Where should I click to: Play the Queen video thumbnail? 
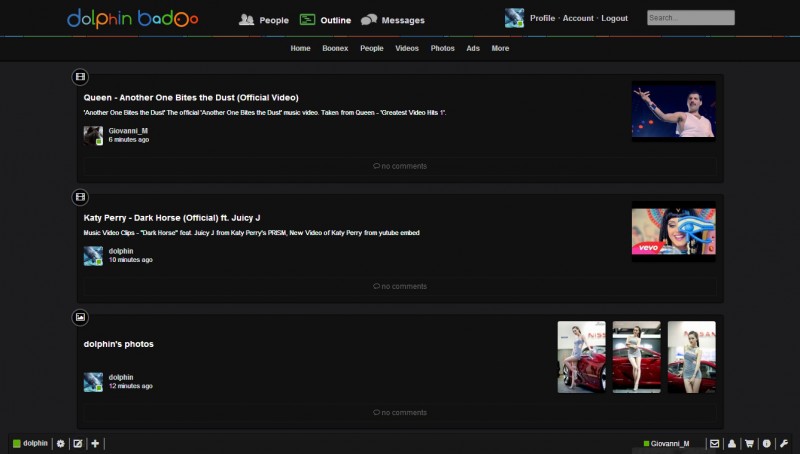point(673,111)
